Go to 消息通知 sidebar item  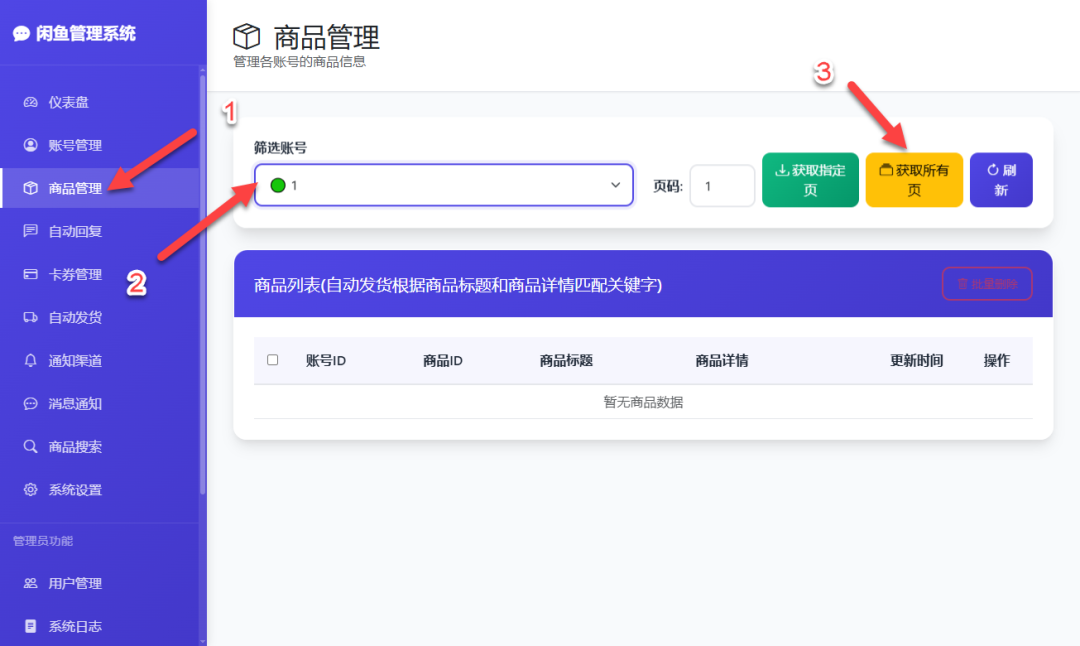tap(75, 404)
